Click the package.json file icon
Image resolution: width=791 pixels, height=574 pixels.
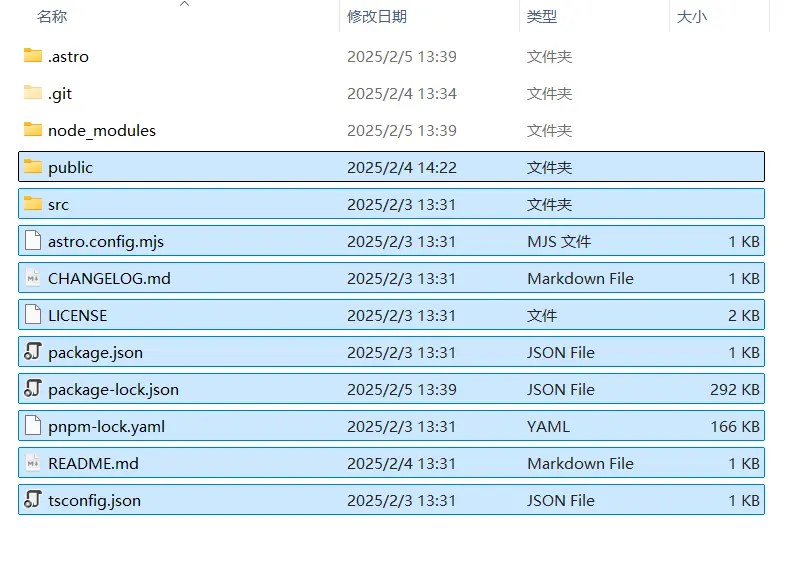click(33, 352)
